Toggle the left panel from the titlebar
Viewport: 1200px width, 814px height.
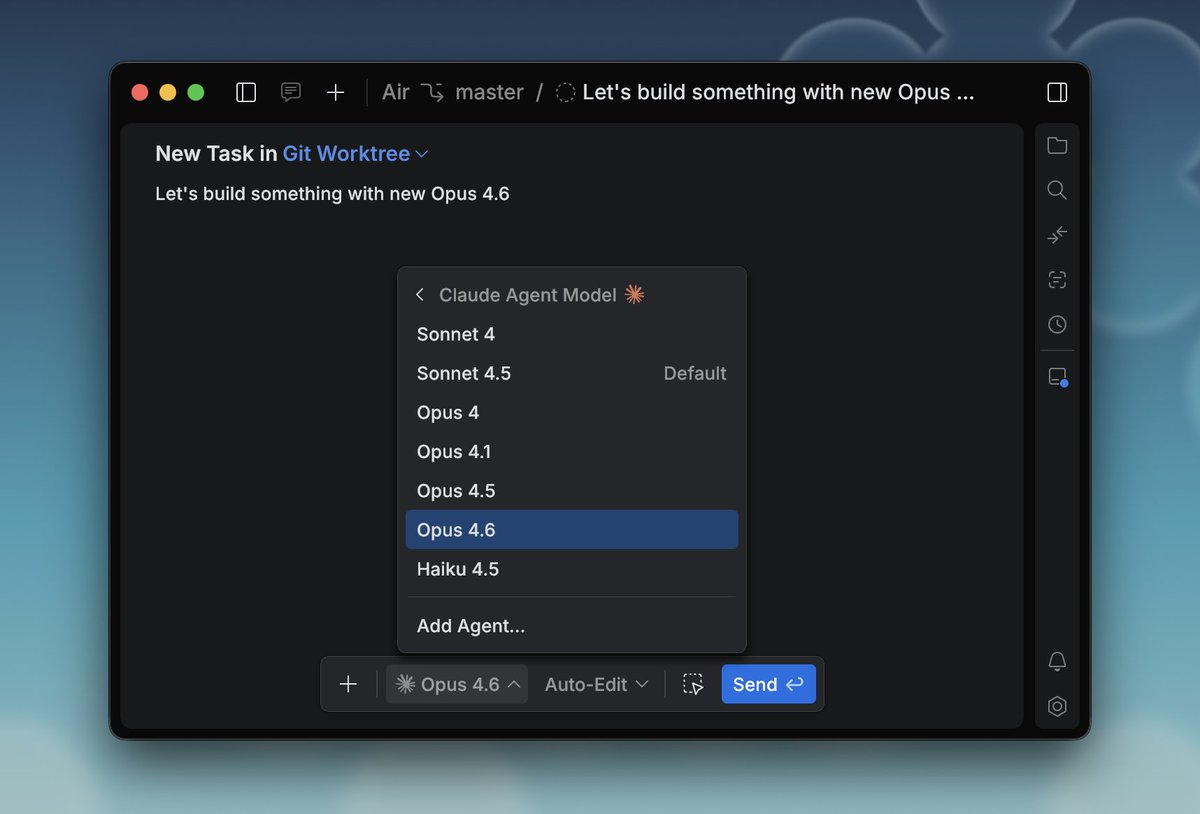pyautogui.click(x=245, y=92)
